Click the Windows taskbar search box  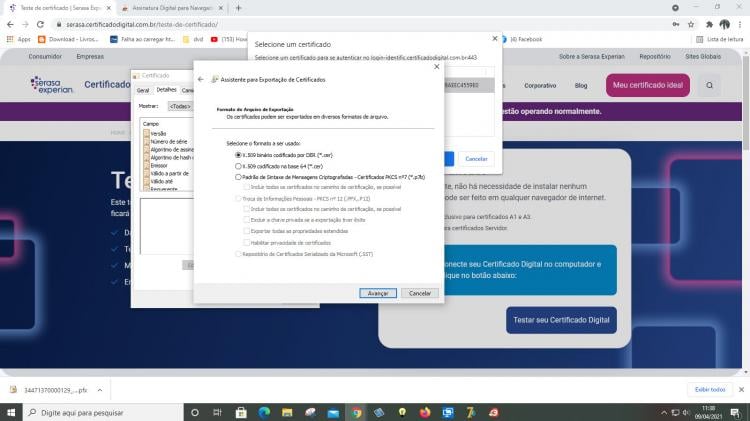tap(103, 412)
